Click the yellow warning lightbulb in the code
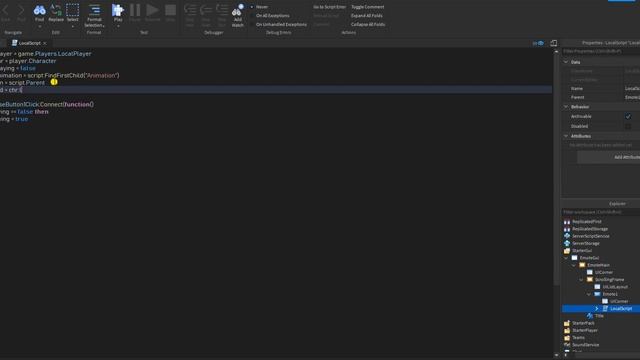The height and width of the screenshot is (360, 640). pyautogui.click(x=54, y=82)
